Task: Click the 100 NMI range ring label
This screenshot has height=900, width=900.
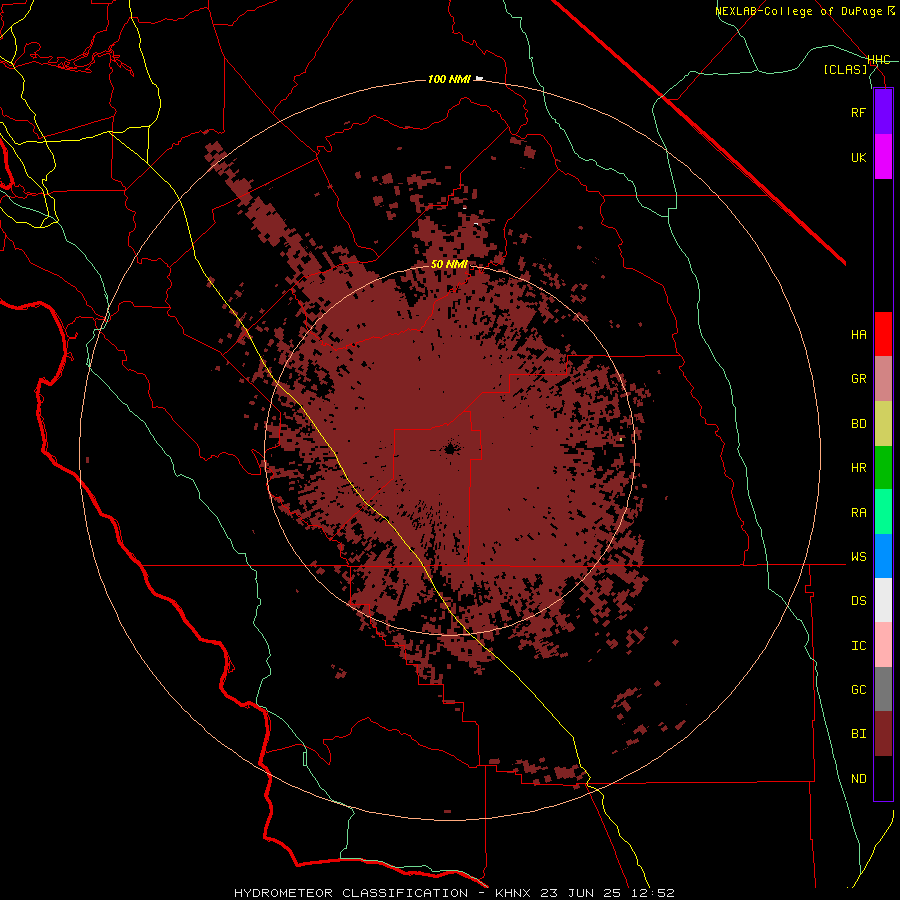Action: pos(449,79)
